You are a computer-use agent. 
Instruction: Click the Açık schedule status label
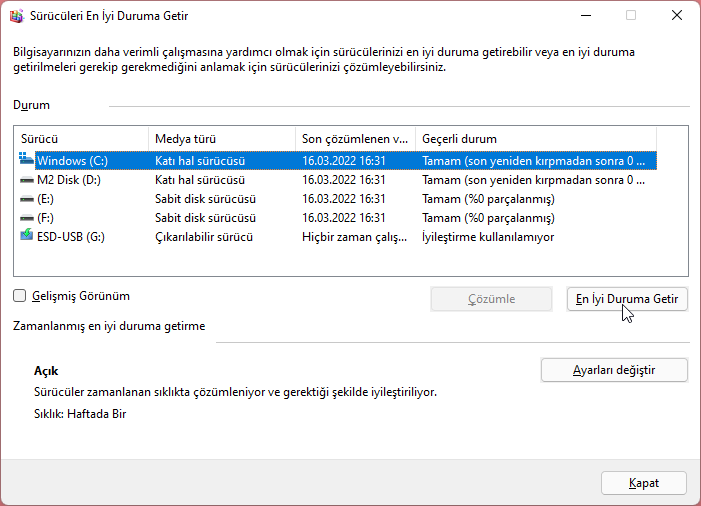click(x=46, y=371)
